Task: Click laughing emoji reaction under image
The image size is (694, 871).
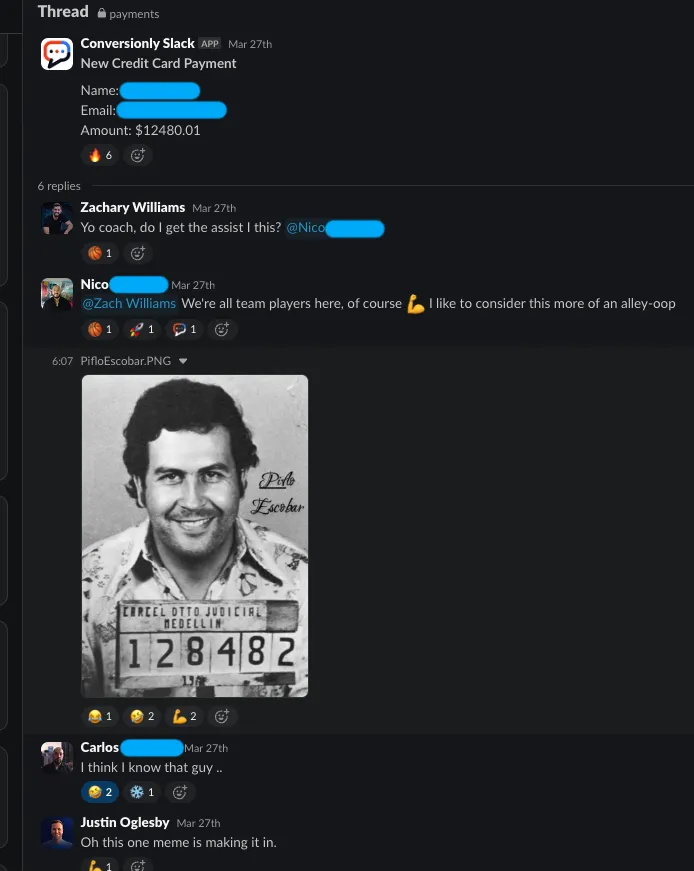Action: point(101,717)
